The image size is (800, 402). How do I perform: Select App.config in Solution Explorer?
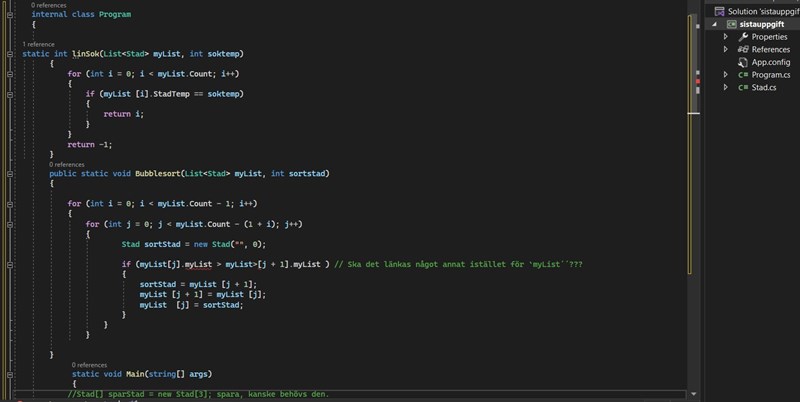768,62
